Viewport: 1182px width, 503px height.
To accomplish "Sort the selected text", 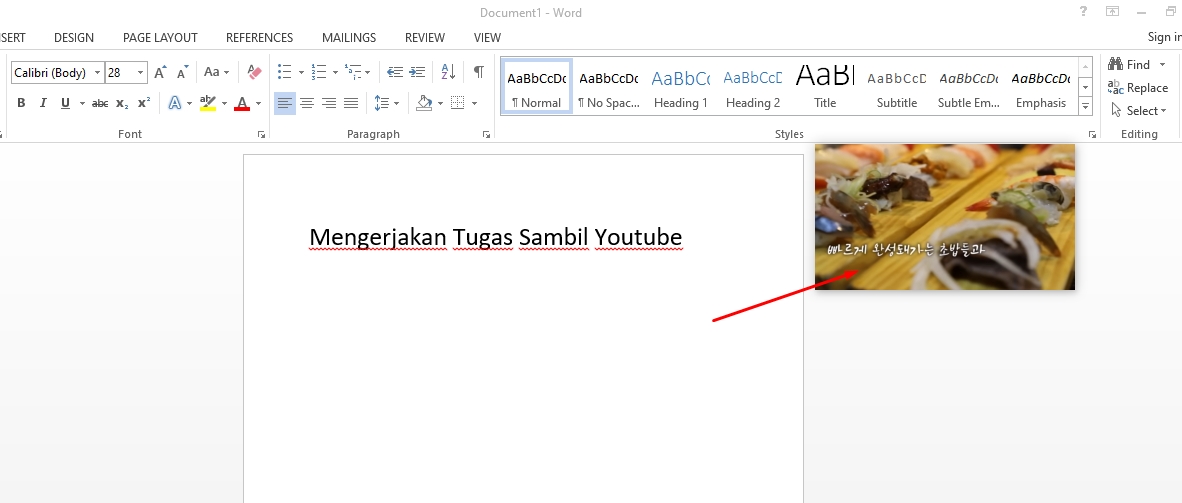I will coord(449,72).
